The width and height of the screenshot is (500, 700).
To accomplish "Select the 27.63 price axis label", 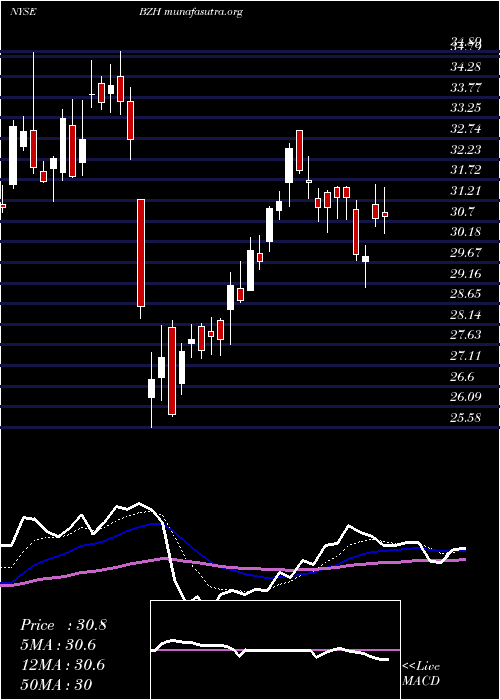I will coord(466,335).
